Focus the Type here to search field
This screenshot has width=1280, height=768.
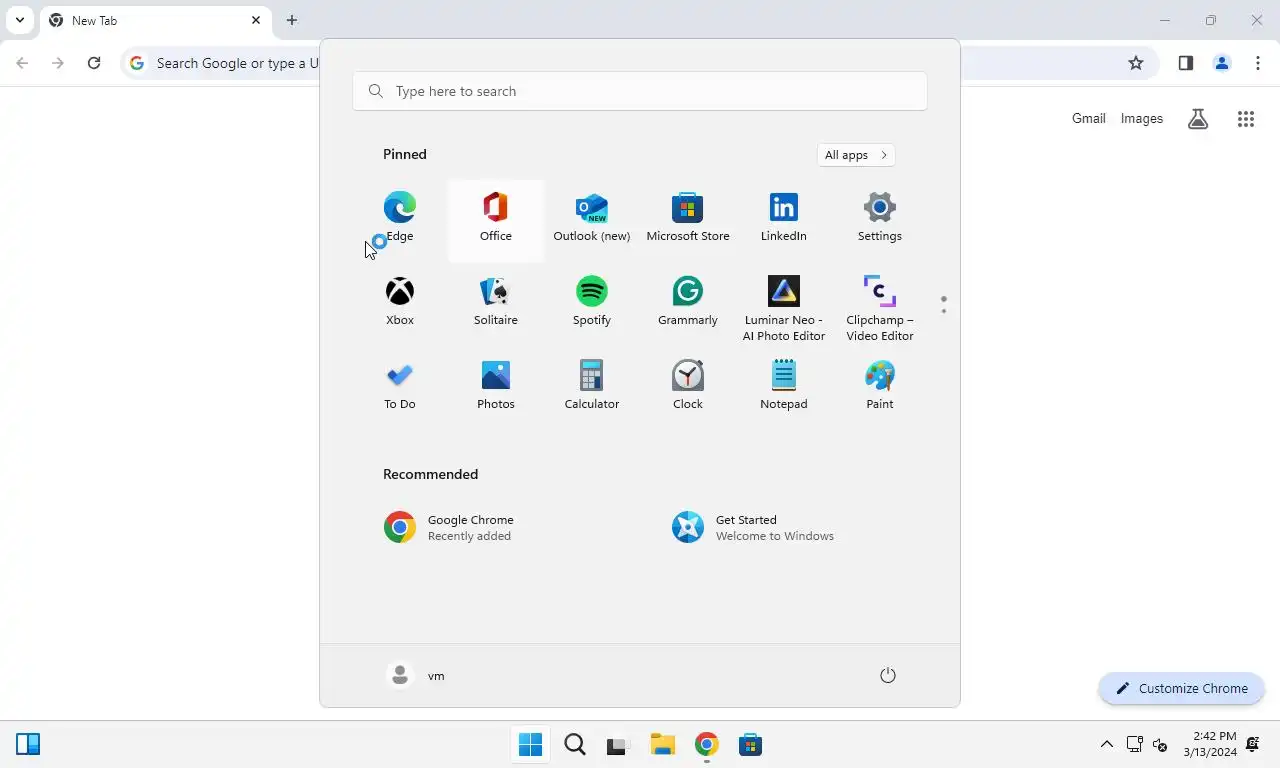click(x=640, y=91)
